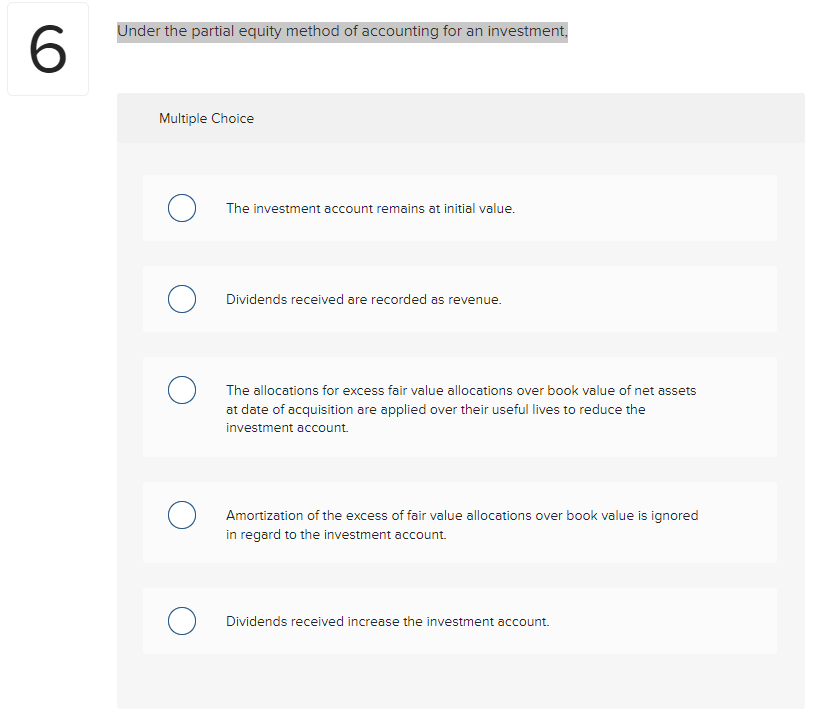820x722 pixels.
Task: Click the Multiple Choice panel header bar
Action: [460, 118]
